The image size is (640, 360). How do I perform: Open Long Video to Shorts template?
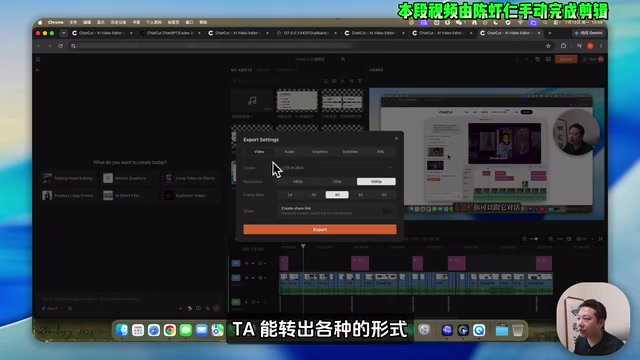click(x=190, y=178)
